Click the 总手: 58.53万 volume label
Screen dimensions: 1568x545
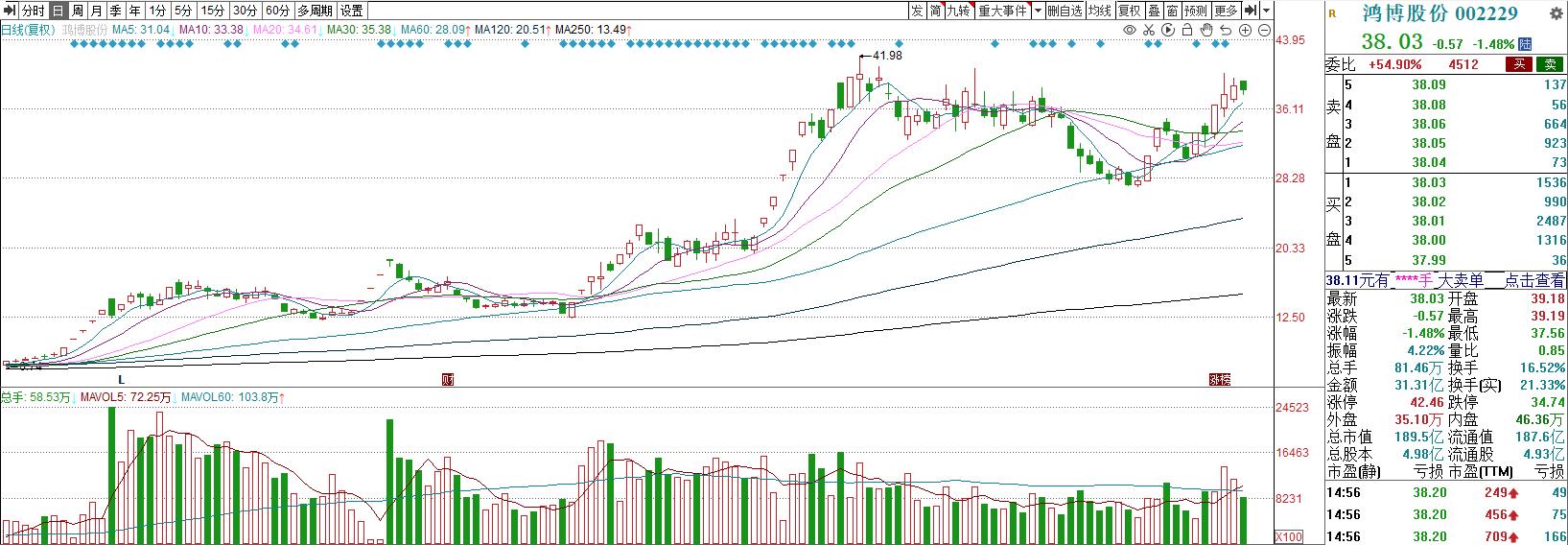coord(37,397)
